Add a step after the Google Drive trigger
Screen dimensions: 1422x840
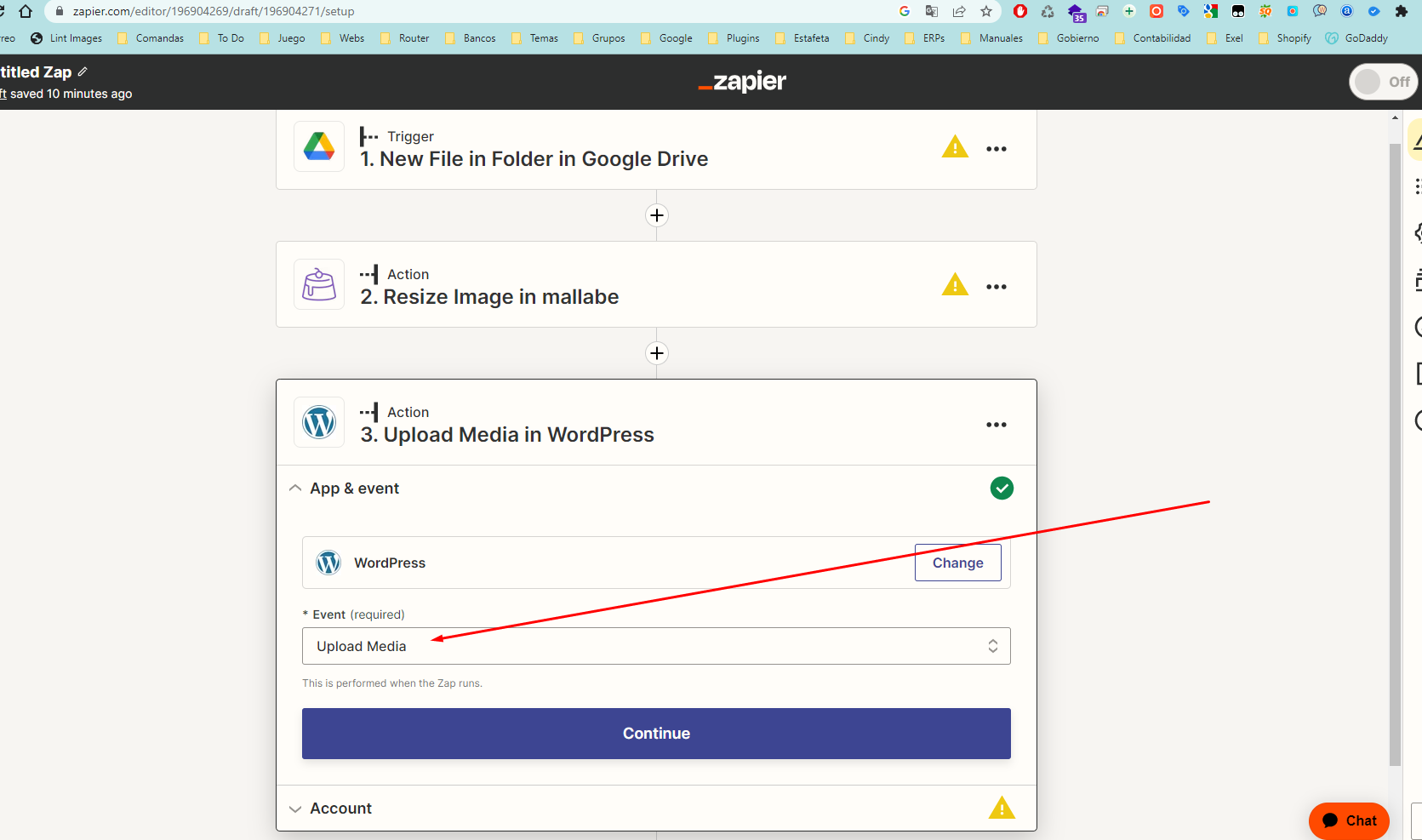pos(657,215)
